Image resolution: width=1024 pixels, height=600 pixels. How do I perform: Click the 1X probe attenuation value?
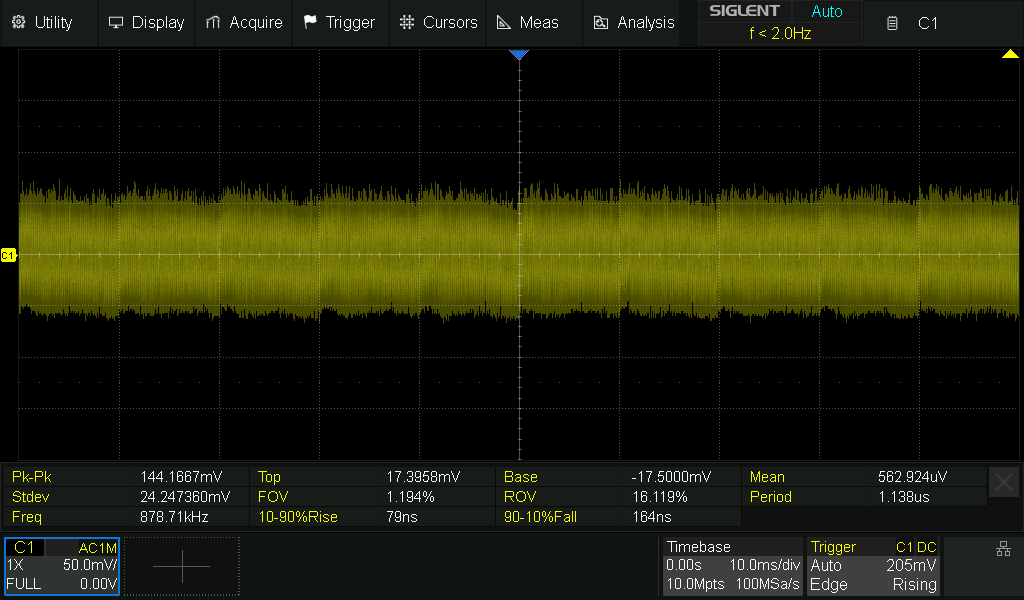(x=14, y=565)
